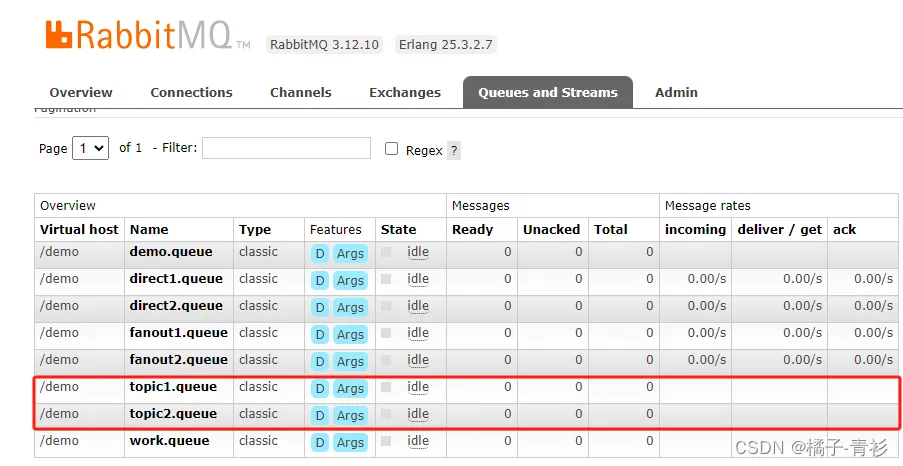The image size is (903, 466).
Task: Click the Args badge for fanout2.queue
Action: pos(350,362)
